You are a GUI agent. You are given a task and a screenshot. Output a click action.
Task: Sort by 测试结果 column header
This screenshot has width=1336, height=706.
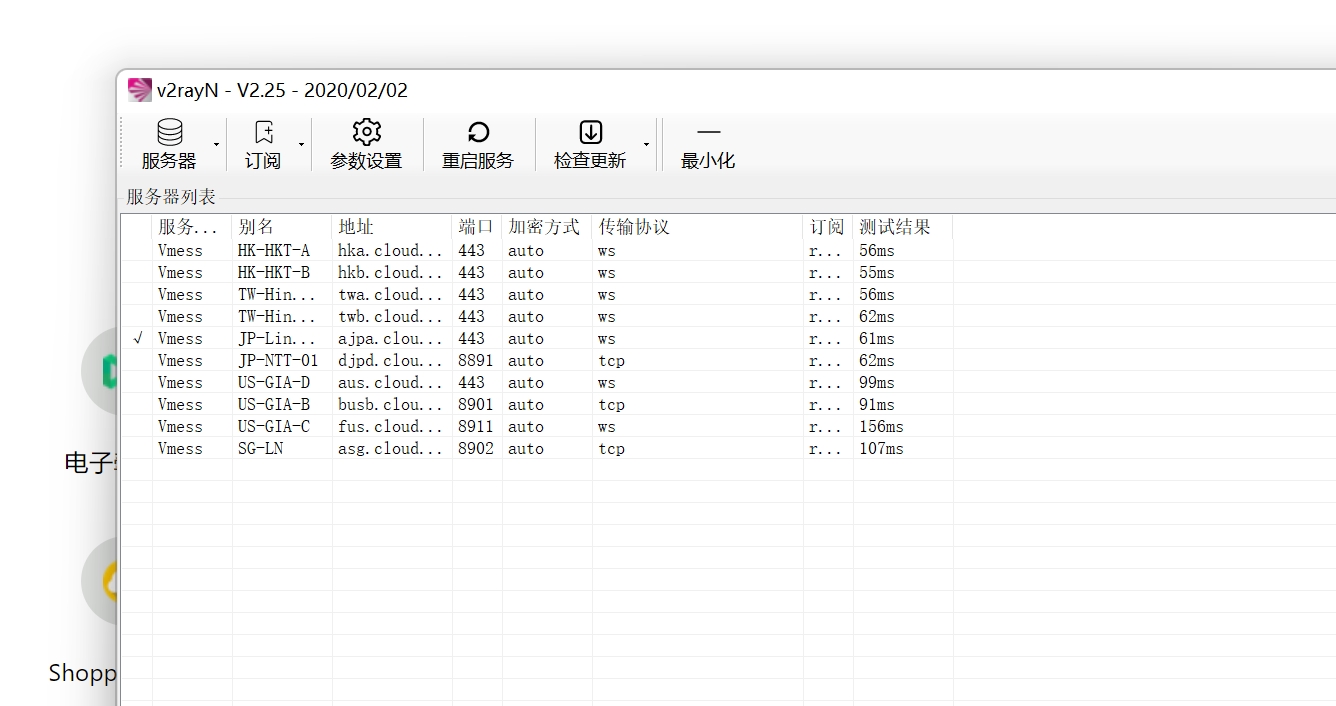(903, 227)
